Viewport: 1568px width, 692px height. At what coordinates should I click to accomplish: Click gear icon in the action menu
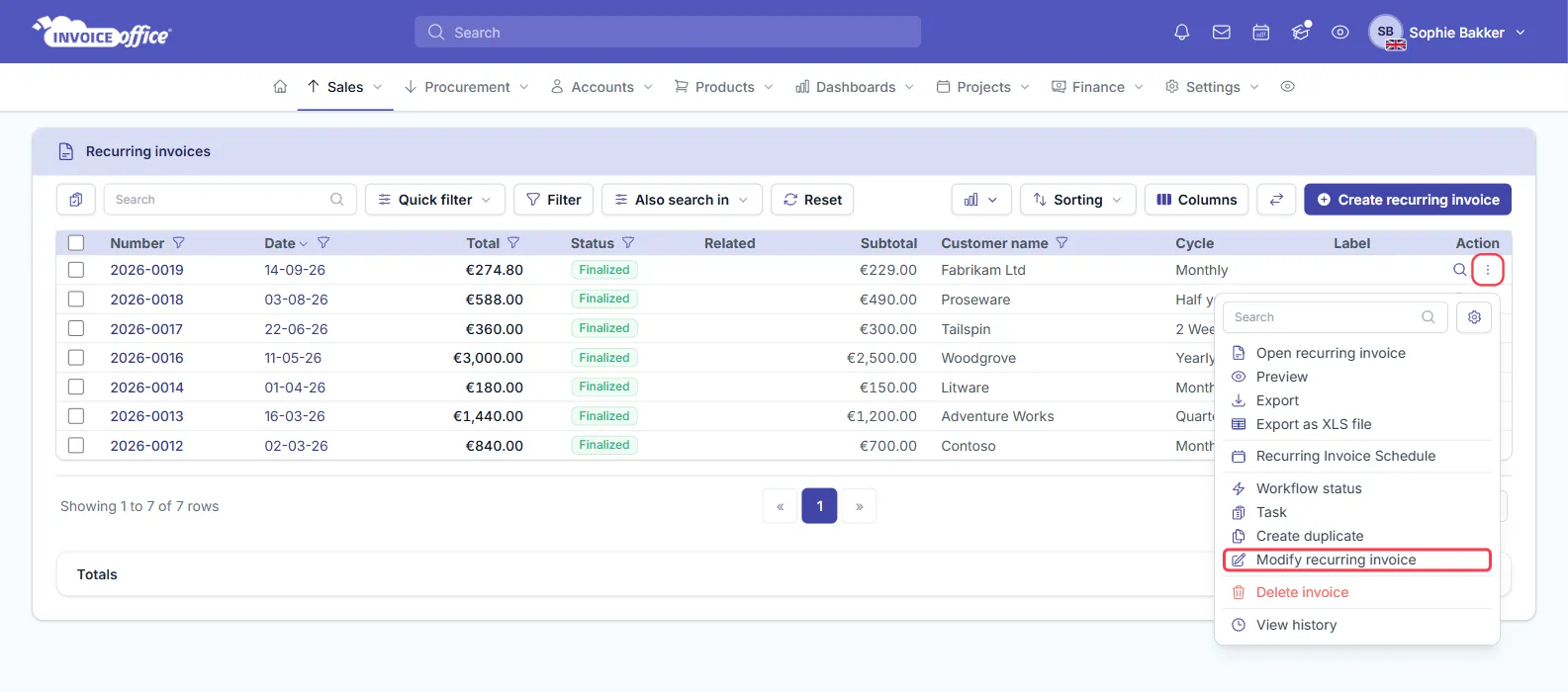click(x=1474, y=317)
